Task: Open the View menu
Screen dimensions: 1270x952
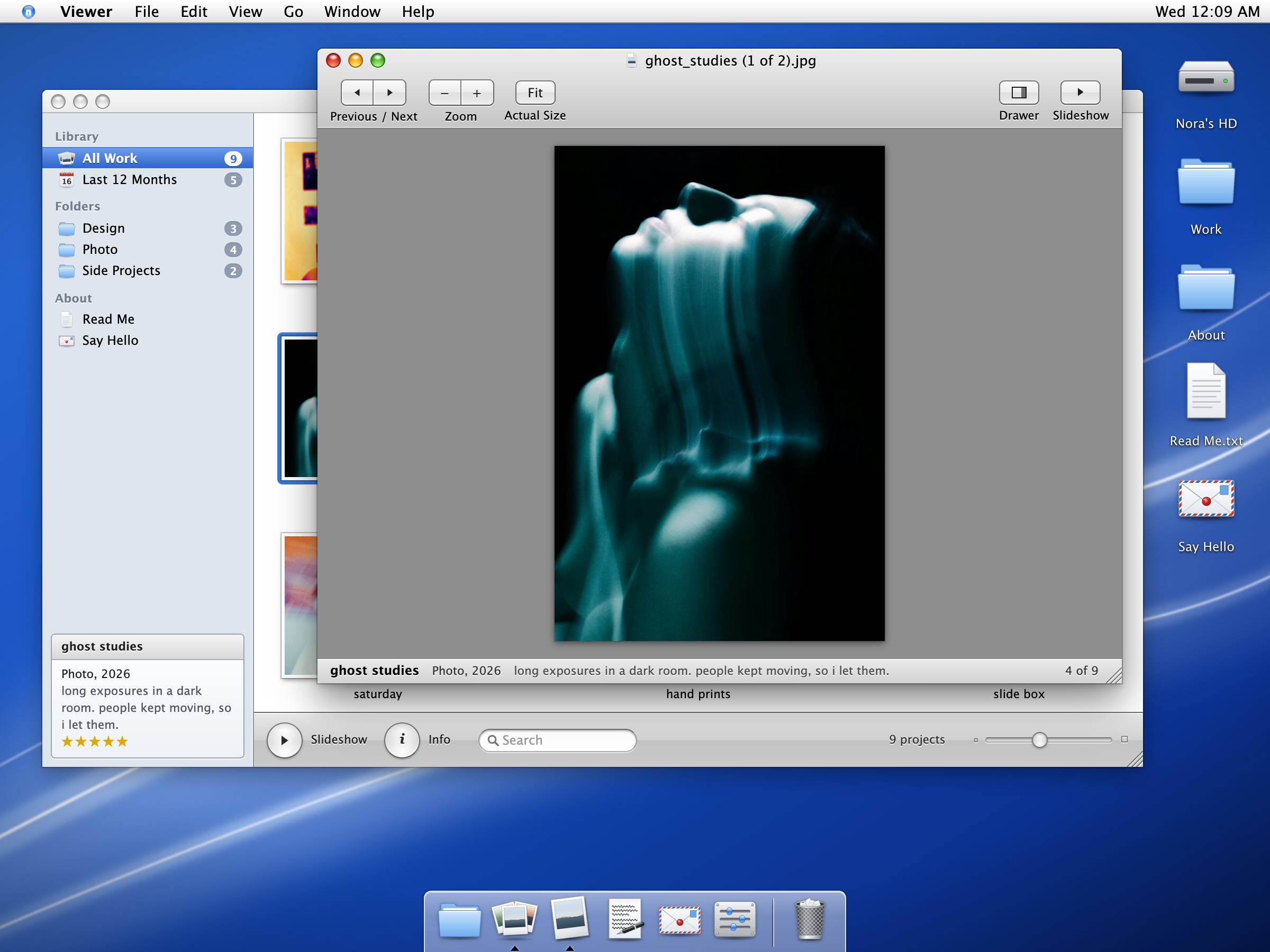Action: (245, 12)
